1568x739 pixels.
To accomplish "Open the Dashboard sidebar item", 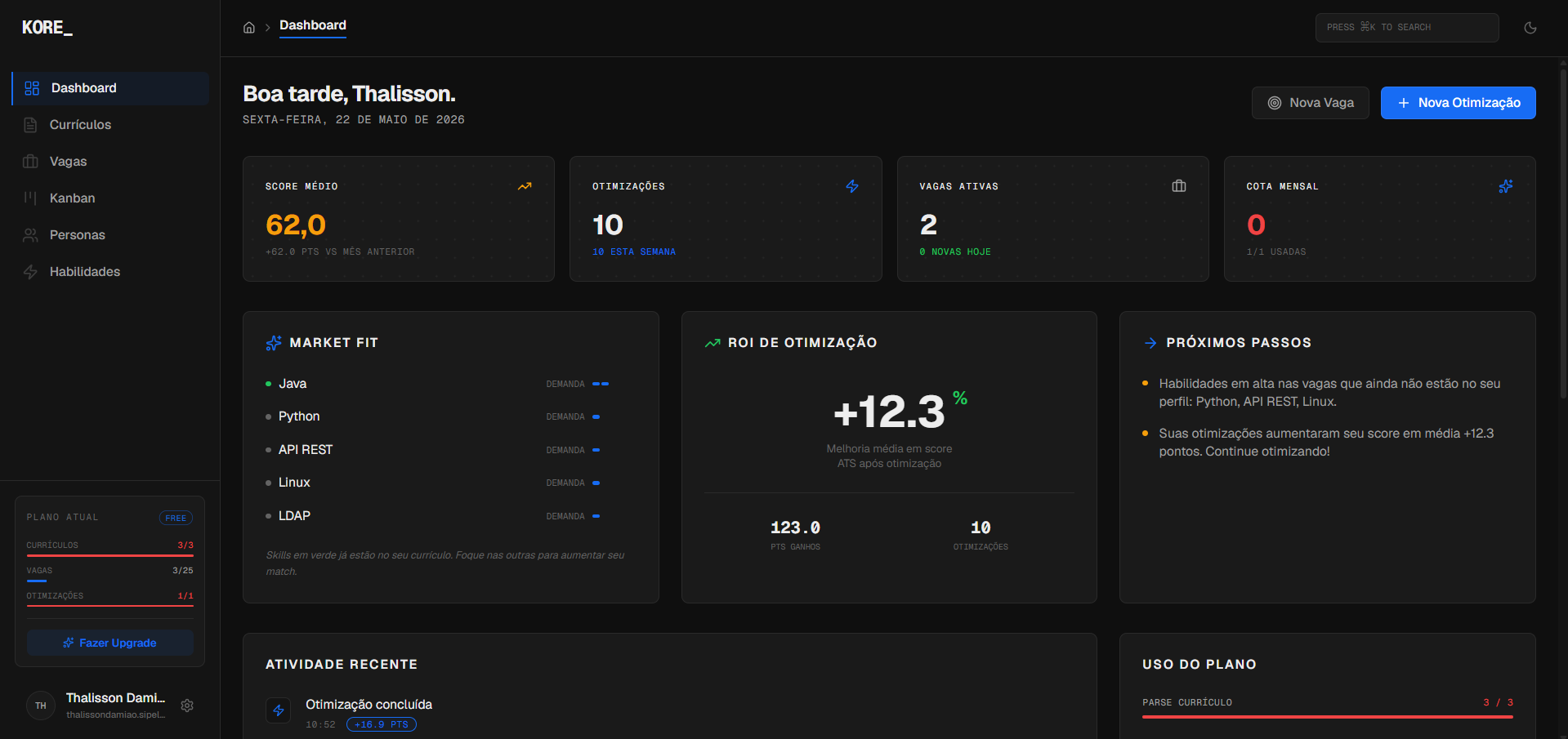I will 110,88.
